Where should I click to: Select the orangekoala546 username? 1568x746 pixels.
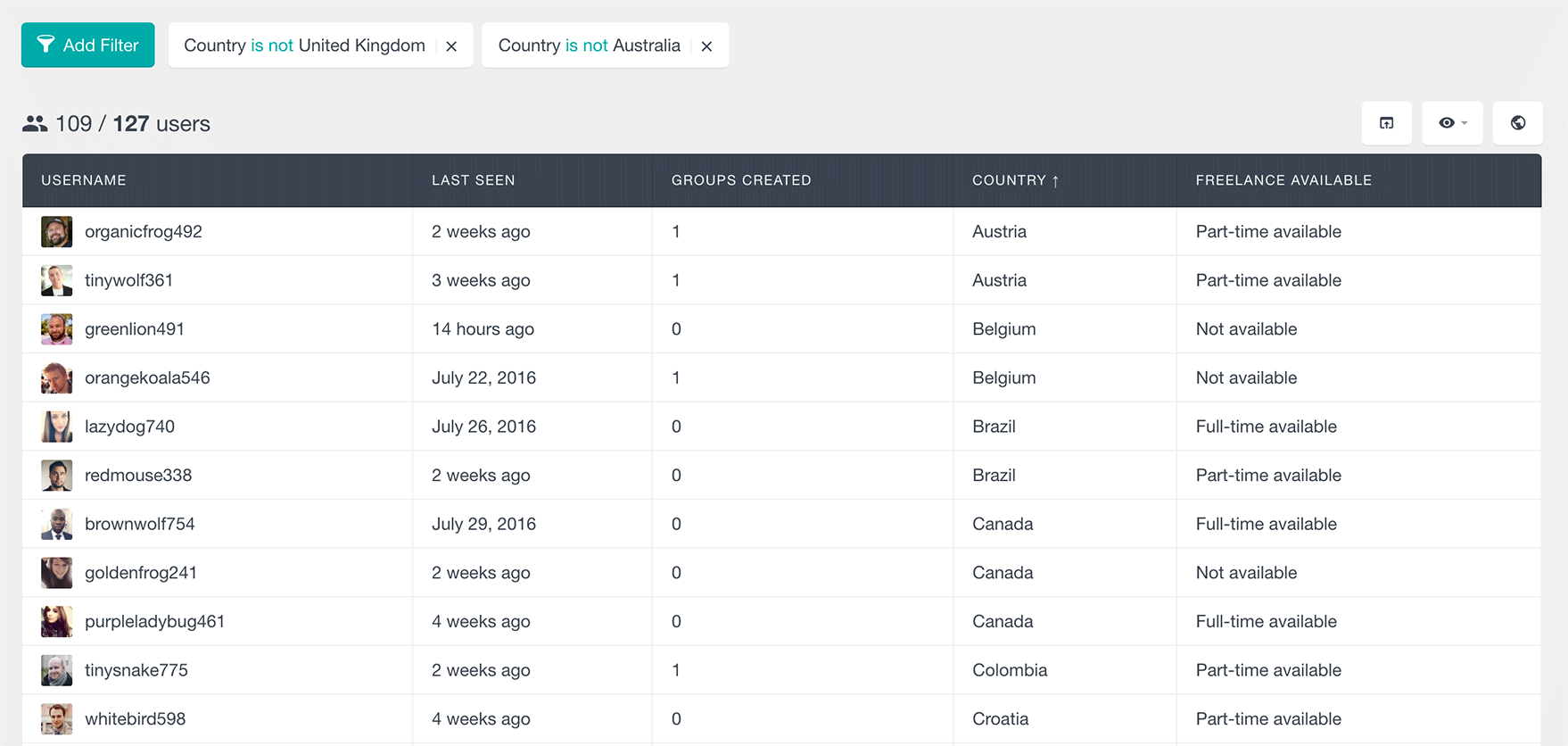147,377
